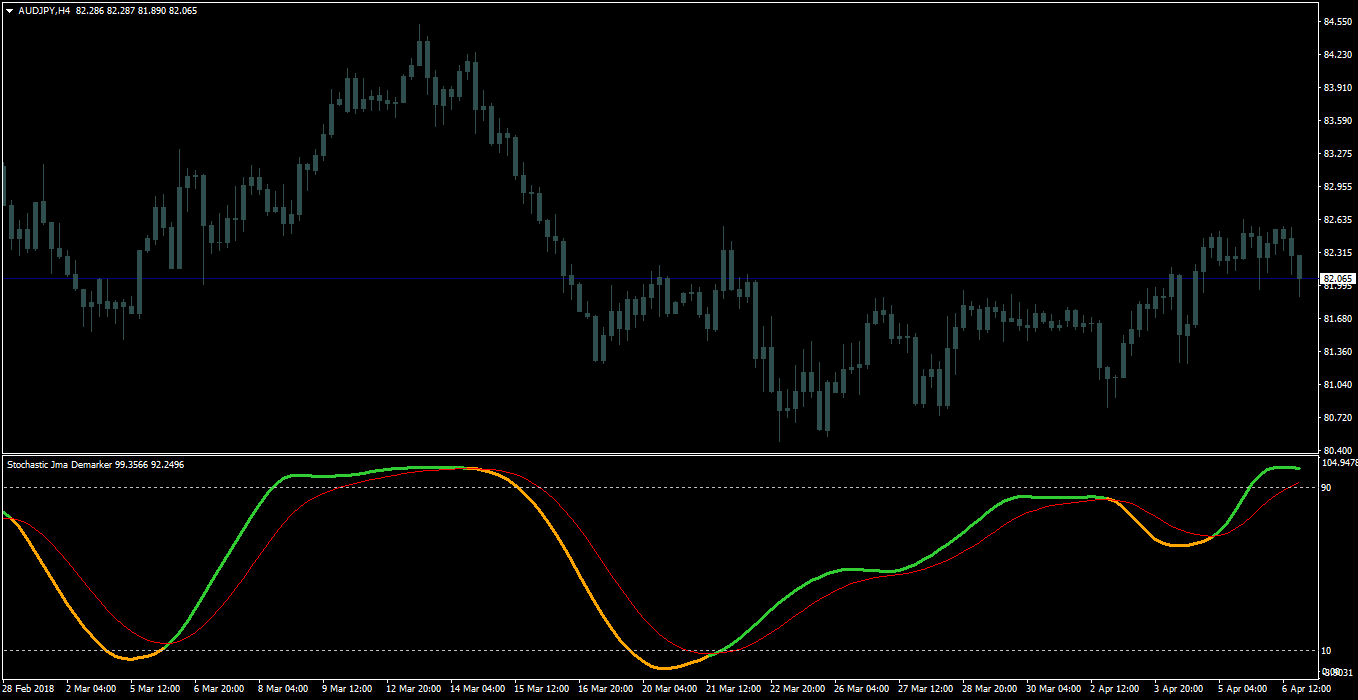Click the 80.400 price scale label
The width and height of the screenshot is (1358, 700).
[1337, 451]
